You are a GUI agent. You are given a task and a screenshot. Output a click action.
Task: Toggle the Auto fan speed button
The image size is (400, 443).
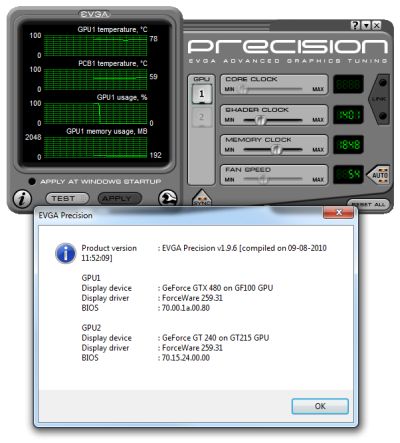(x=379, y=175)
